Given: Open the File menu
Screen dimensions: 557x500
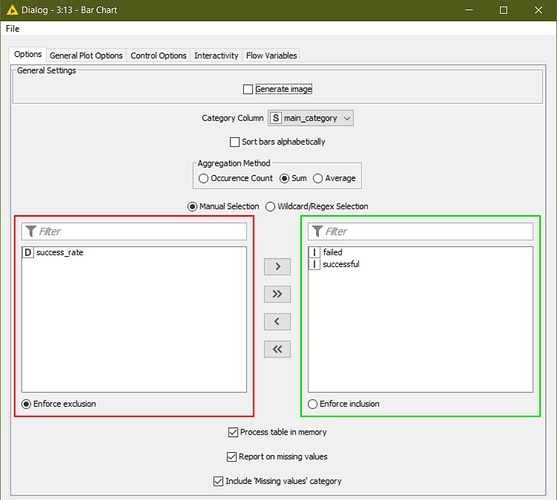Looking at the screenshot, I should tap(12, 29).
